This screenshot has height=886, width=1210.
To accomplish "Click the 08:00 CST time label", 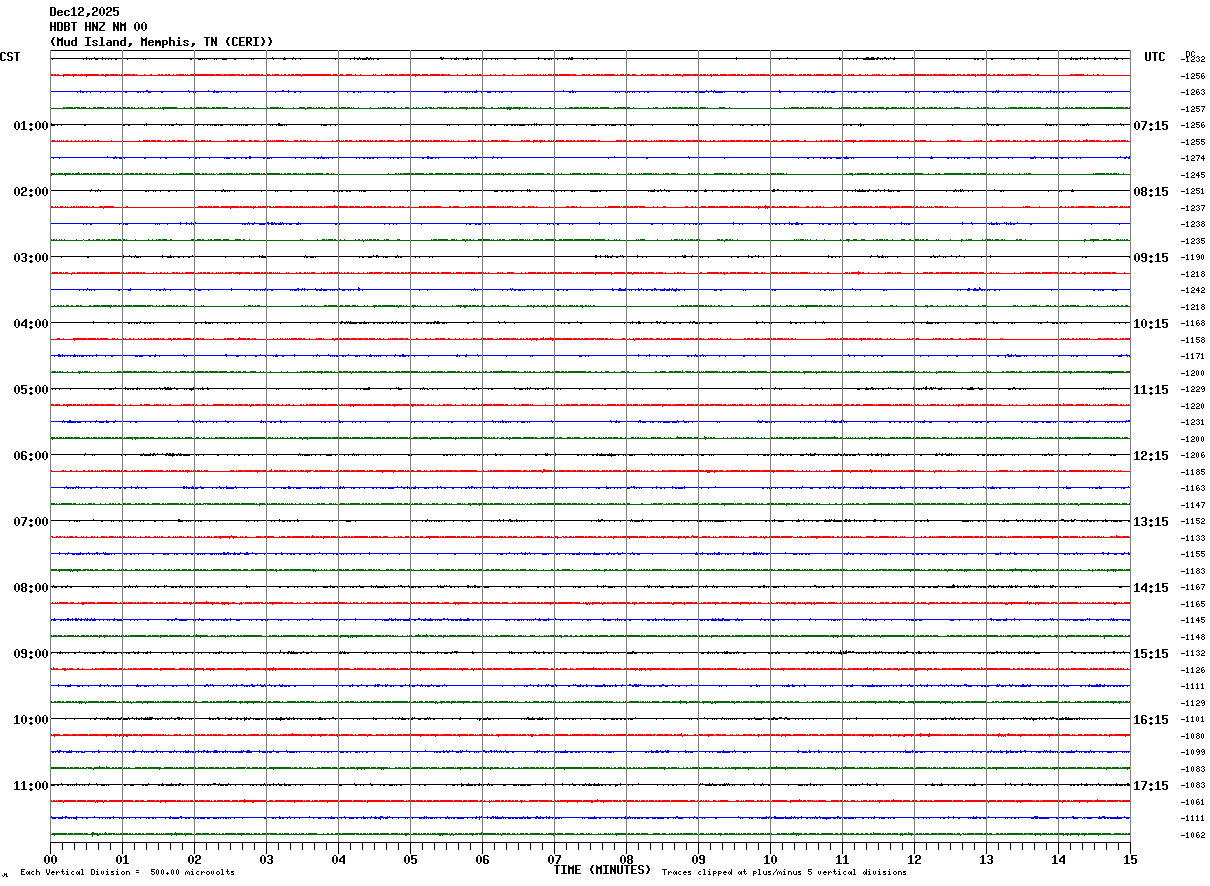I will tap(31, 588).
